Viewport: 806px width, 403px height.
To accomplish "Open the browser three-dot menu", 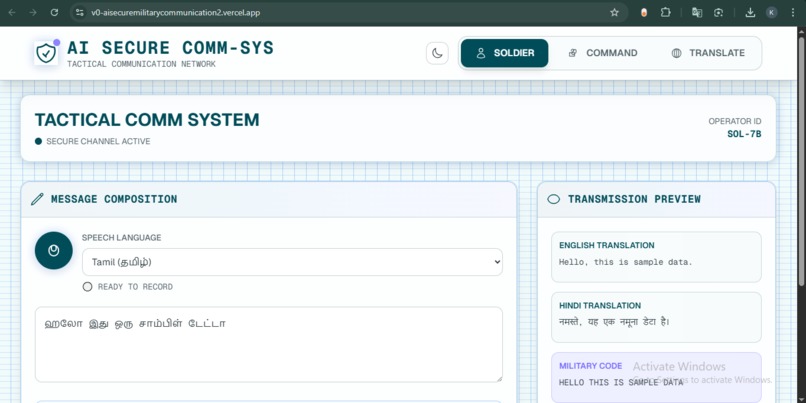I will point(793,12).
